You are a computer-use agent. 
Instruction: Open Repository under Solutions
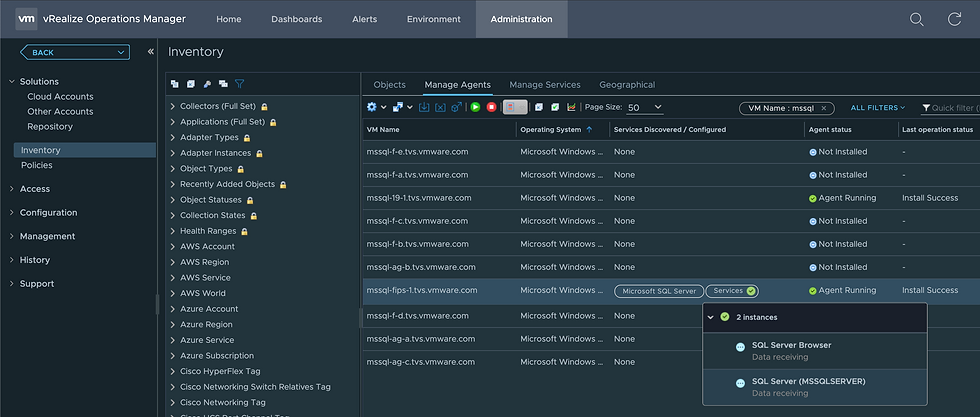(x=50, y=127)
